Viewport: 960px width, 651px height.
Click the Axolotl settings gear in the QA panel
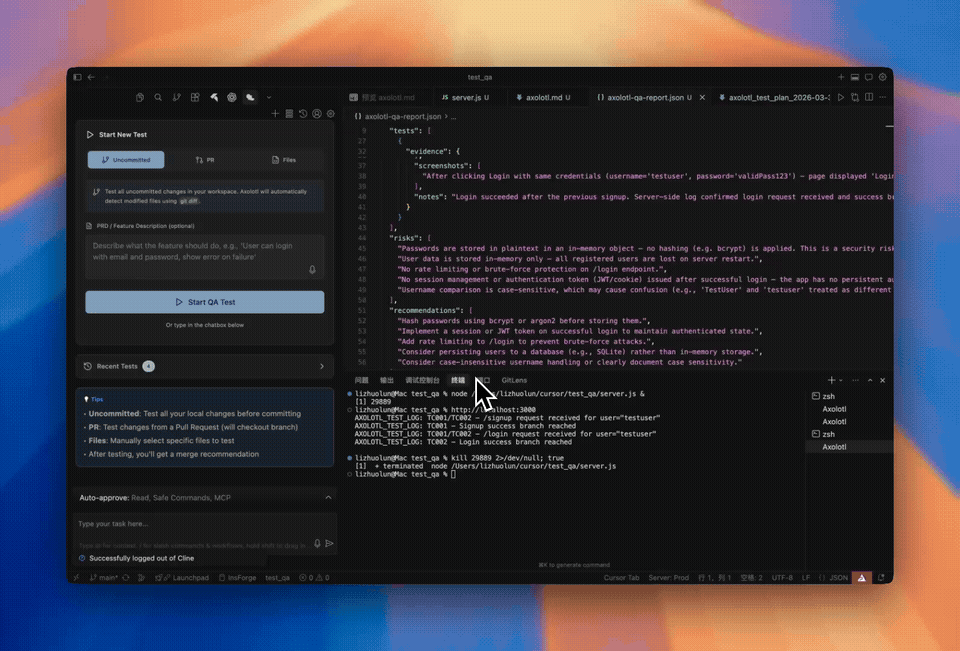pos(330,114)
